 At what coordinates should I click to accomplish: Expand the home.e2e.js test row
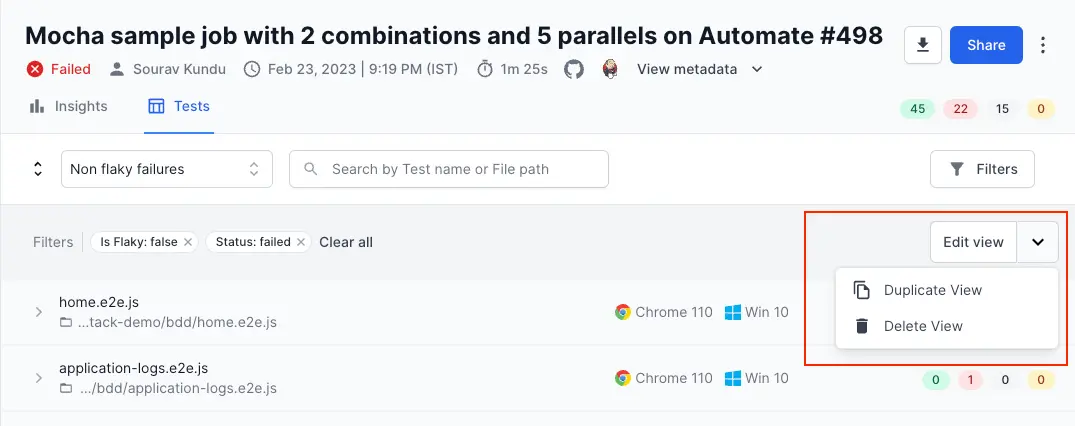(39, 312)
